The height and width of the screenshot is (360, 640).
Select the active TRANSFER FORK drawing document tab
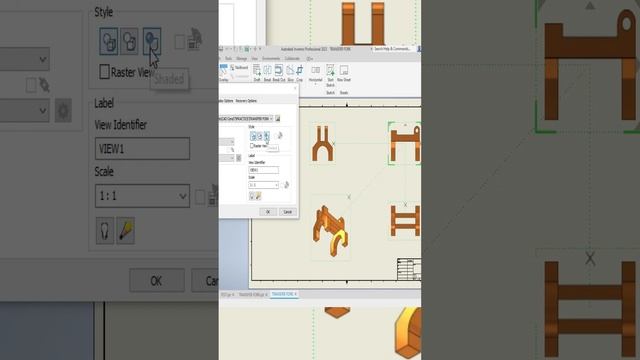[284, 294]
